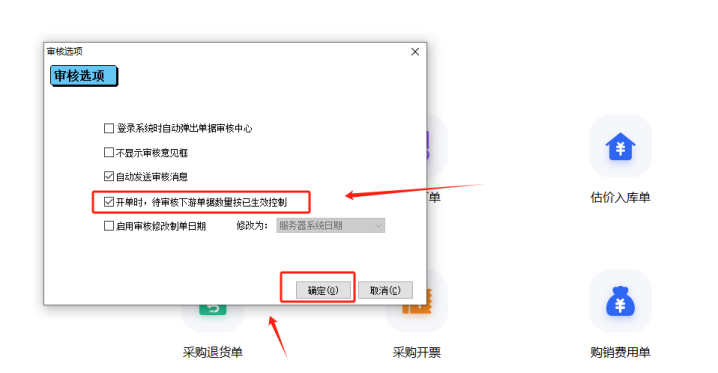Viewport: 718px width, 373px height.
Task: Check 登录系统时自动弹出单据审核中心 checkbox
Action: 109,128
